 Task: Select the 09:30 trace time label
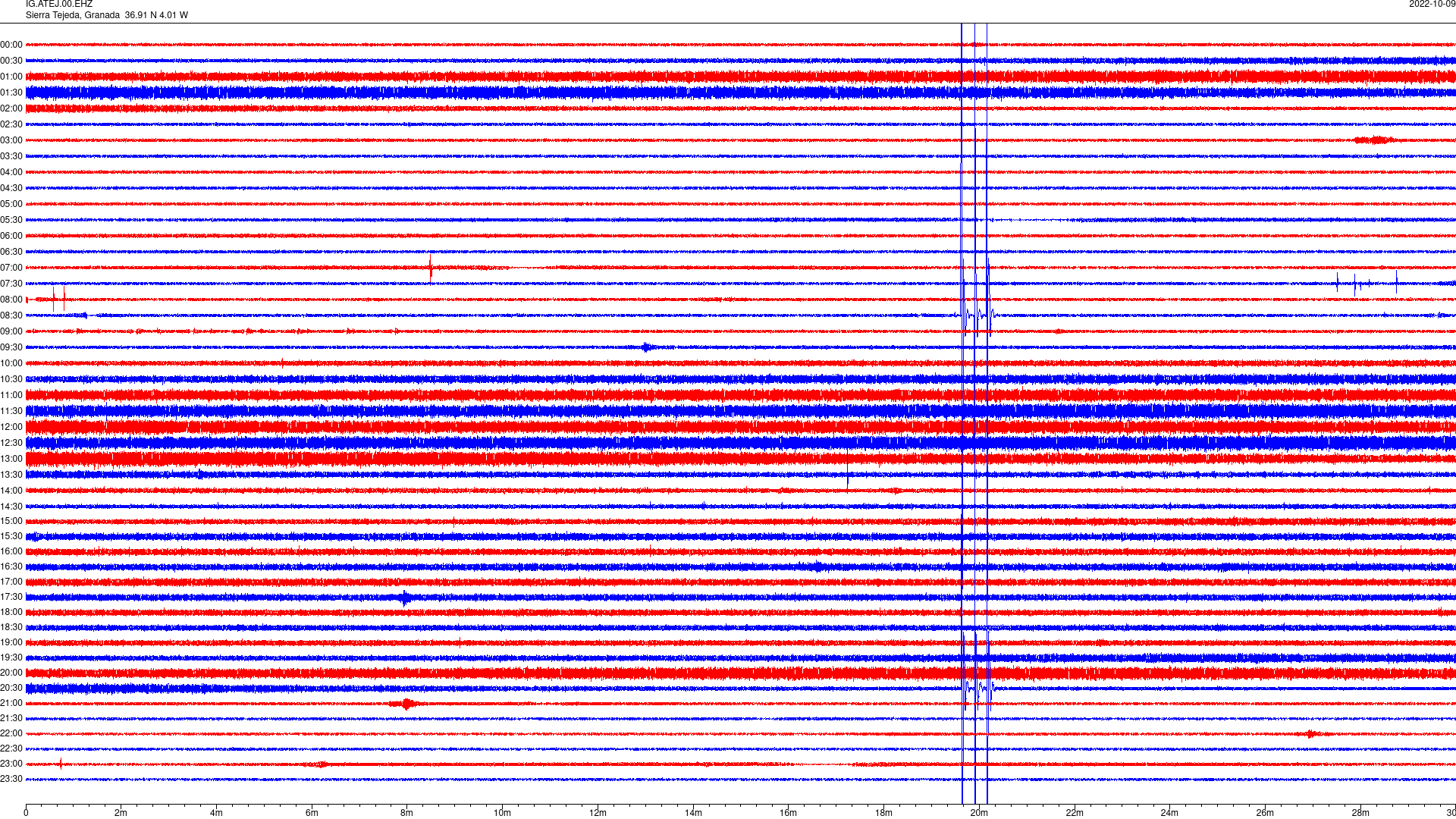pyautogui.click(x=11, y=347)
